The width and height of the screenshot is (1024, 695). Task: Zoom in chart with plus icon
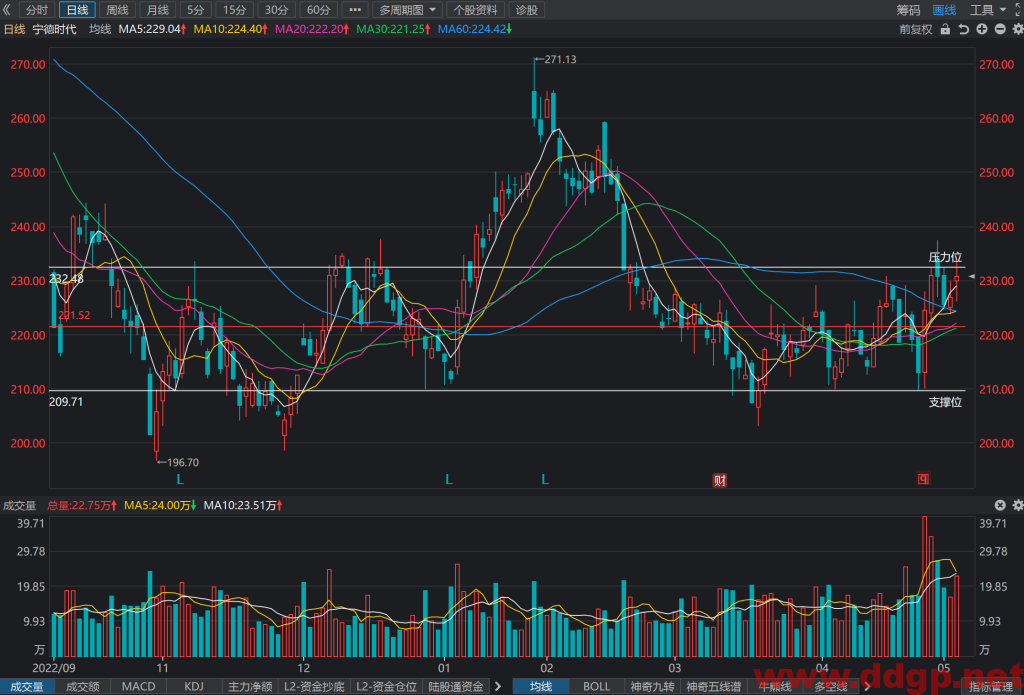[x=982, y=29]
